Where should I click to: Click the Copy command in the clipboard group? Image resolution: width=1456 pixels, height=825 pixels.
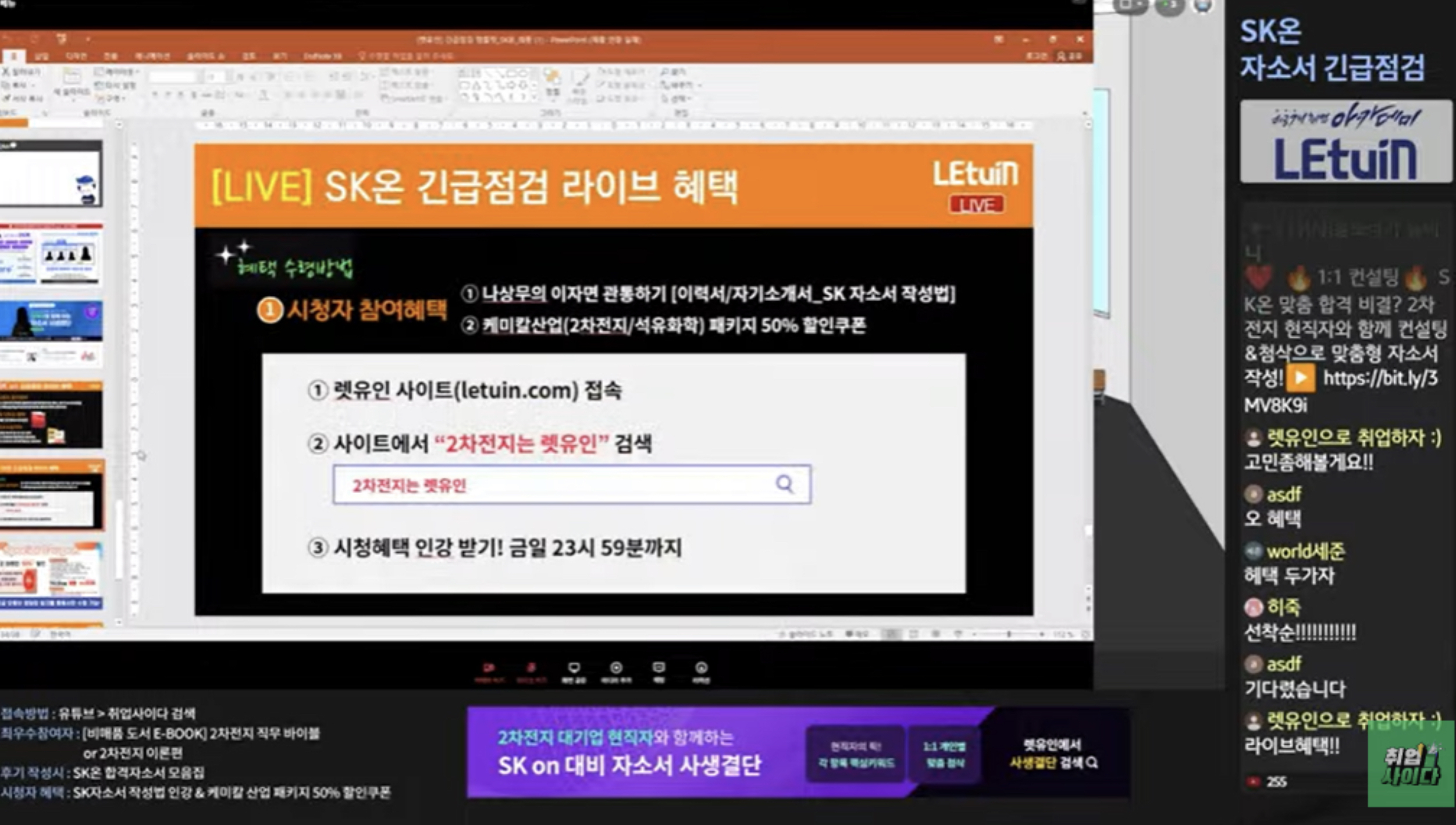point(18,85)
